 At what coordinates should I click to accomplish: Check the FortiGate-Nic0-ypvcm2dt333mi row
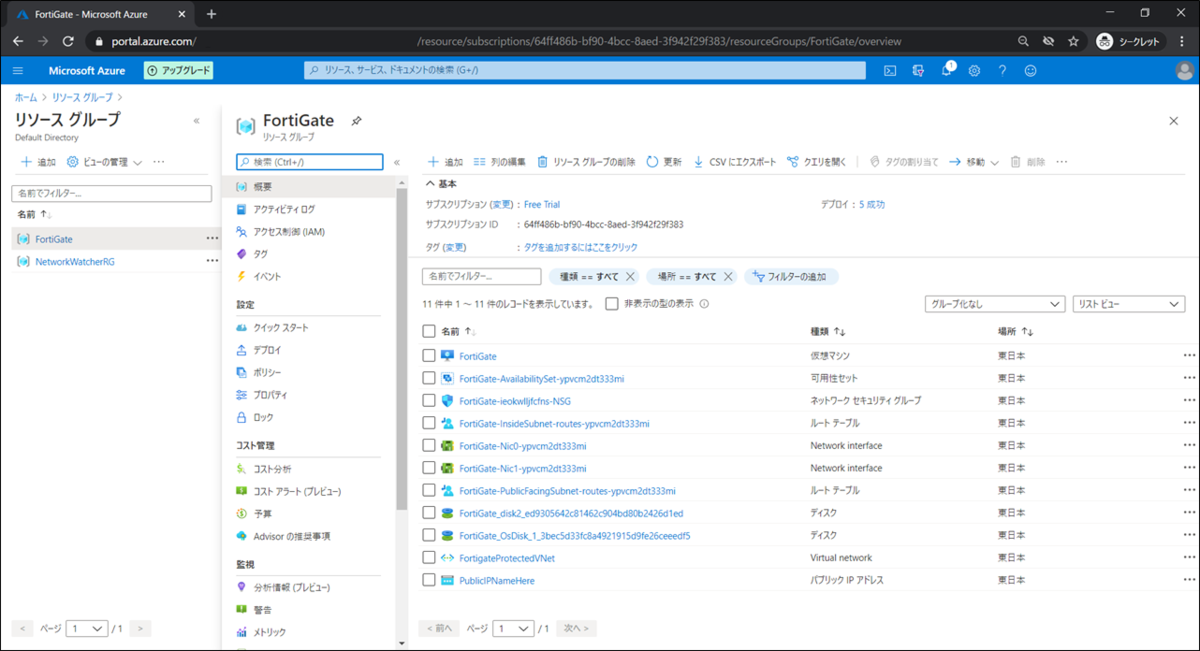[429, 445]
